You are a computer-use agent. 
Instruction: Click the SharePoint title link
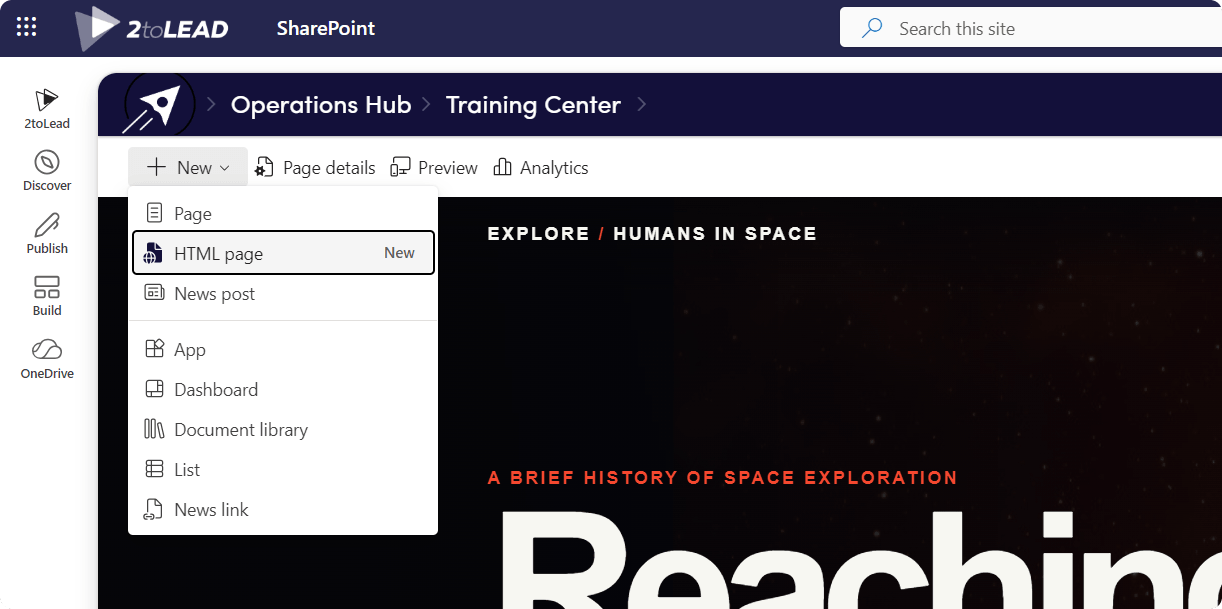click(326, 28)
